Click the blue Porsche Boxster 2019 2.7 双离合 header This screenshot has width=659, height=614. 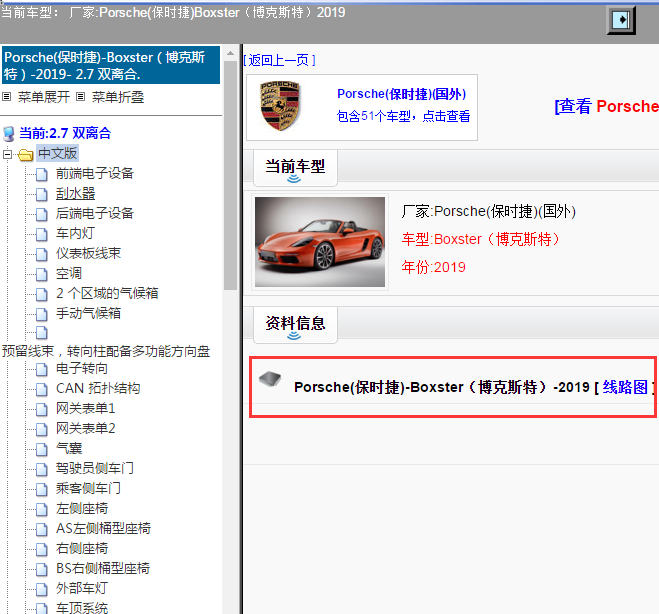111,65
